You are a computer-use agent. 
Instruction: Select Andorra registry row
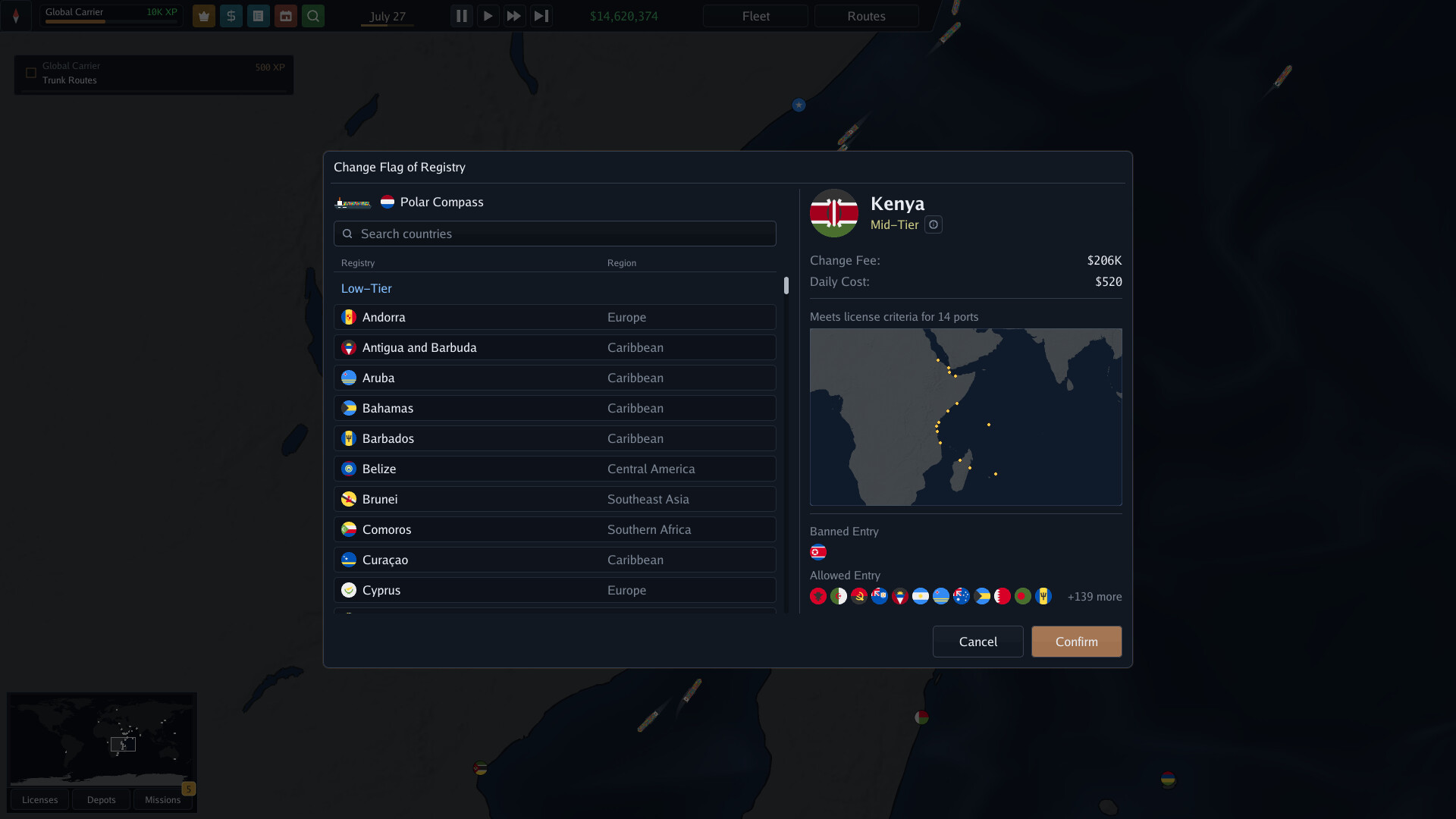point(554,317)
